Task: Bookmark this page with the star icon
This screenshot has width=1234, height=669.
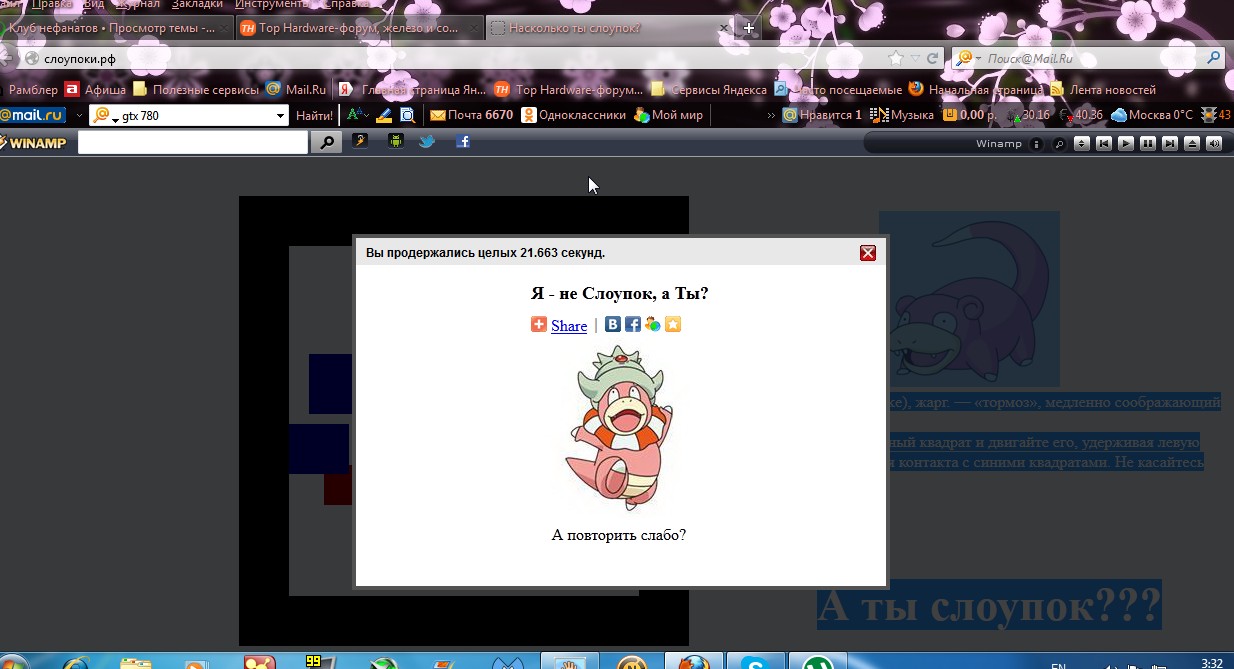Action: 896,58
